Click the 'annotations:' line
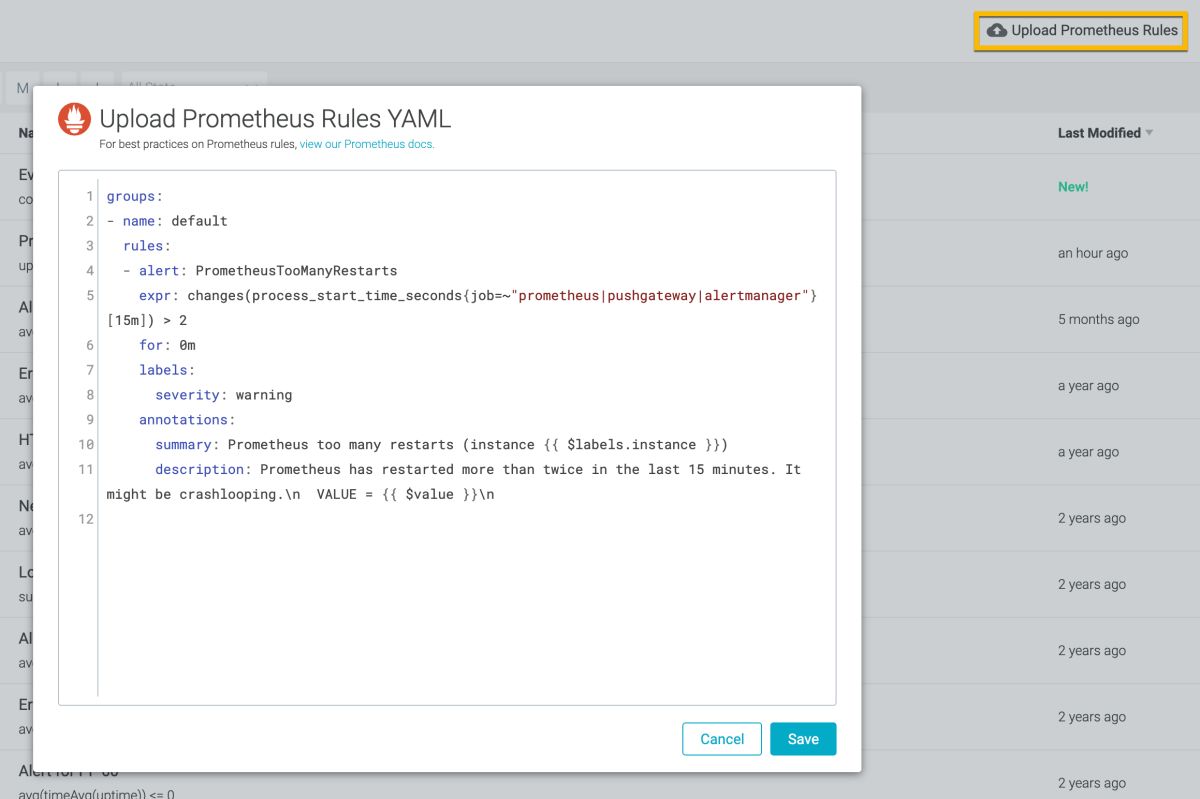Viewport: 1200px width, 799px height. [187, 420]
